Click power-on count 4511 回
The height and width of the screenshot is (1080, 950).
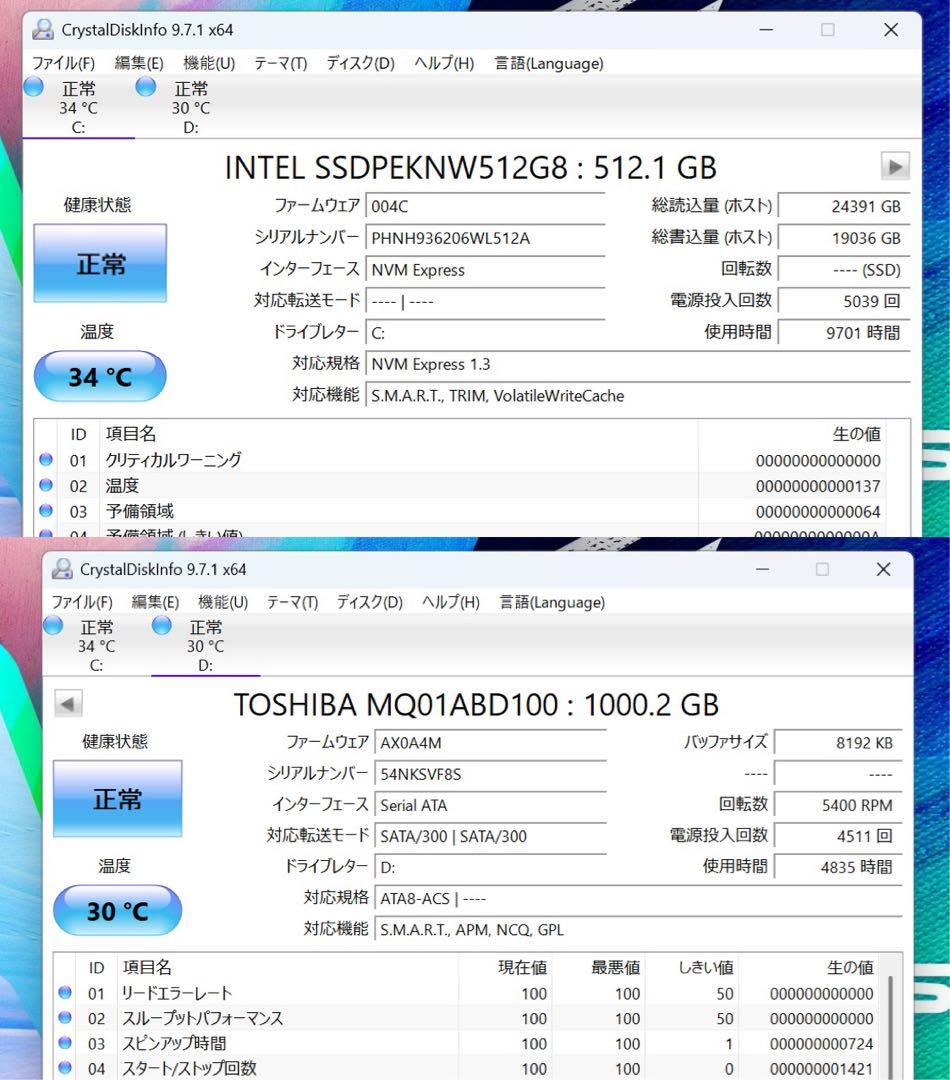838,836
